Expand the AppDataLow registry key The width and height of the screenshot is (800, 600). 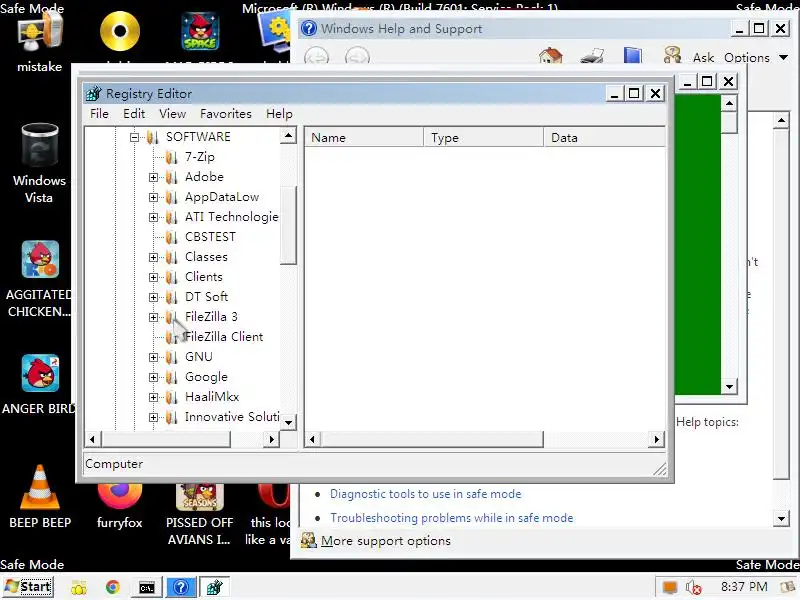[x=153, y=197]
